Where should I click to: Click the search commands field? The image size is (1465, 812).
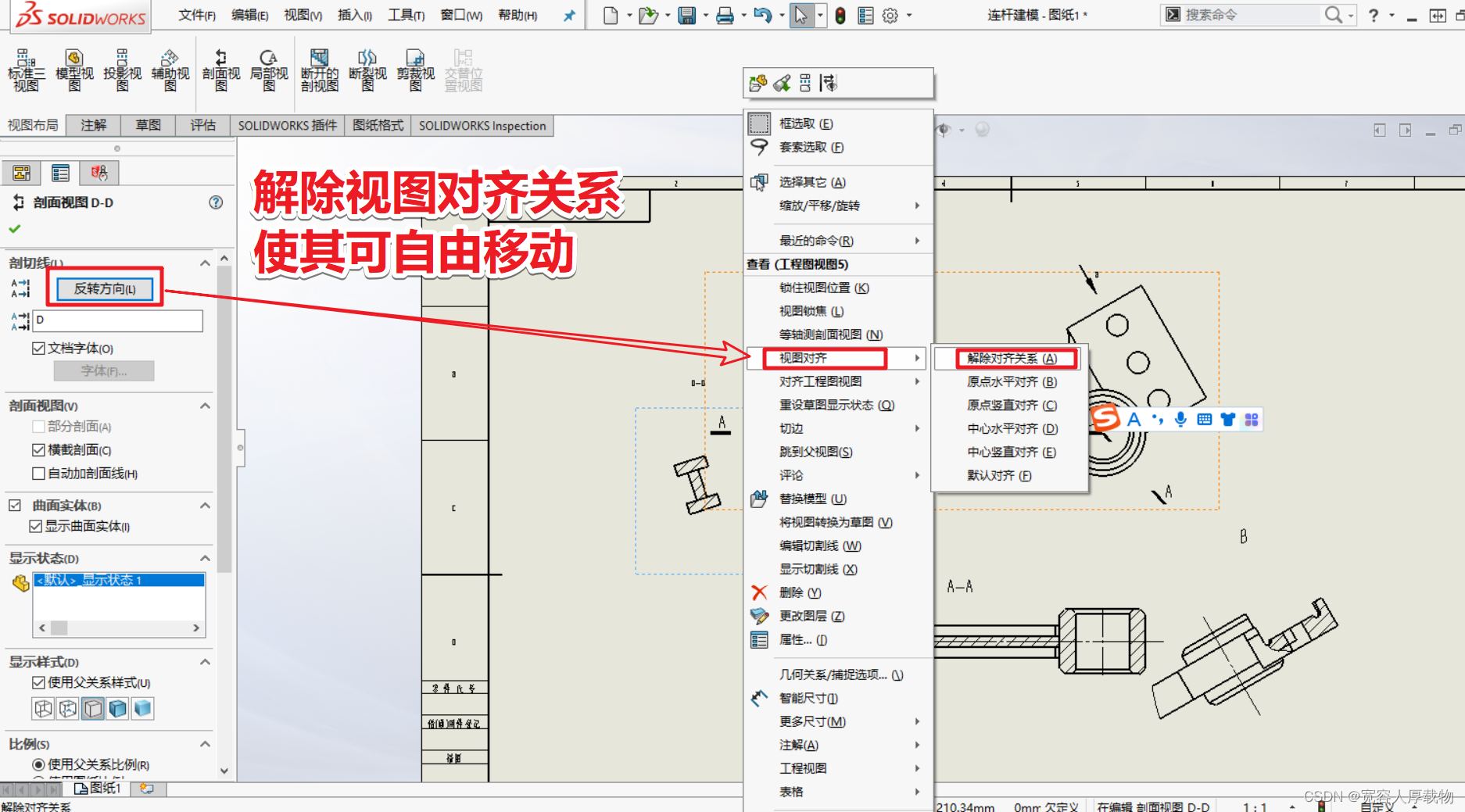coord(1249,15)
